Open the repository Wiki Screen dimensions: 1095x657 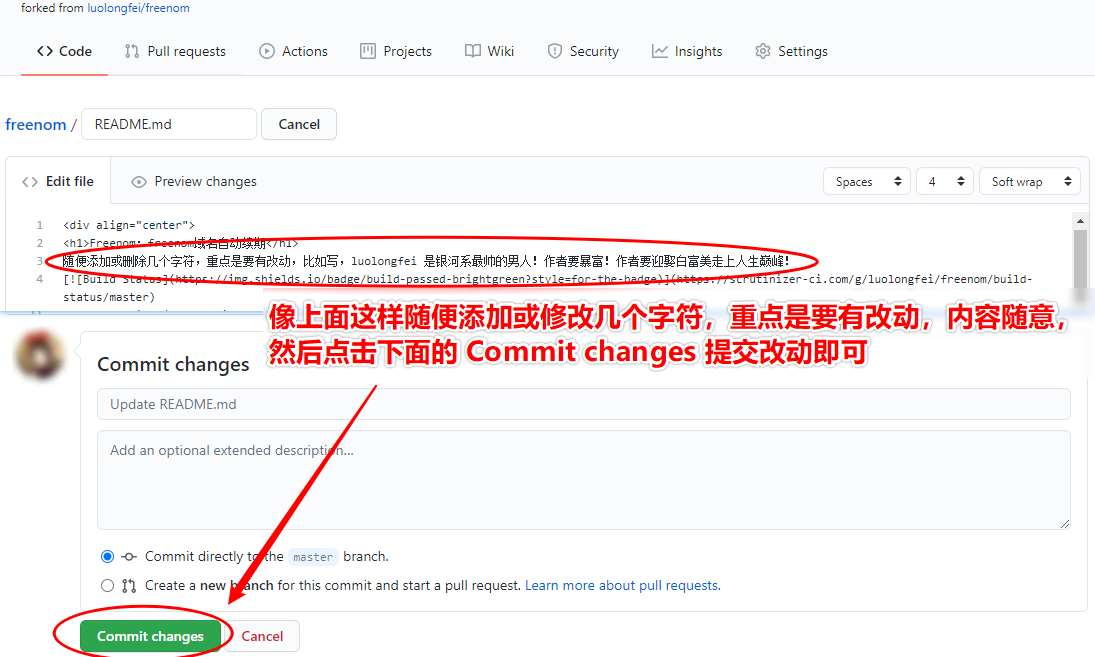489,51
